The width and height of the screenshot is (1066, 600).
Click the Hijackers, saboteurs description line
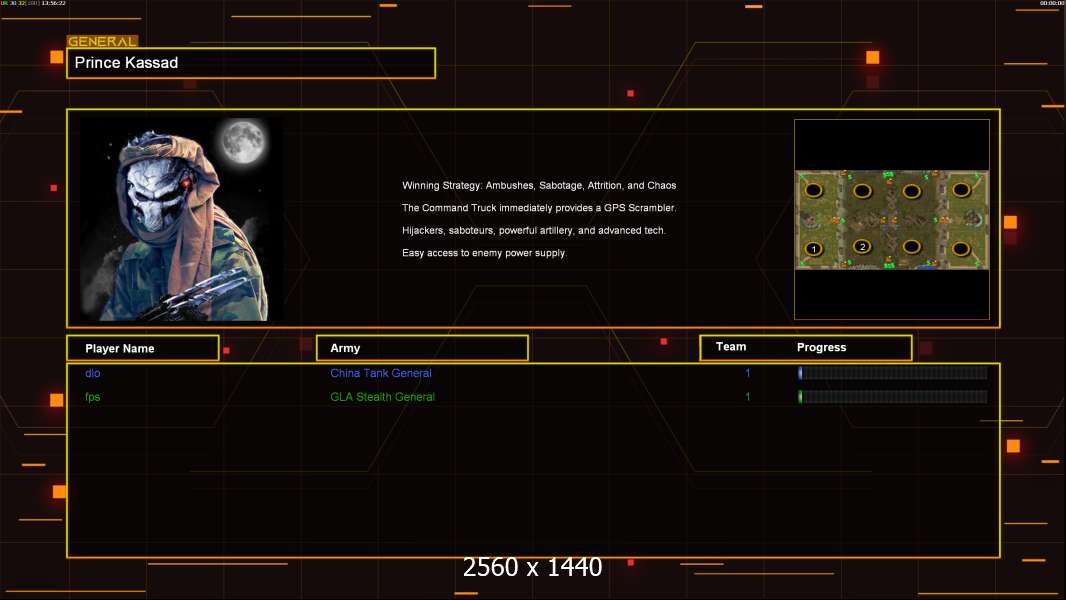[534, 230]
